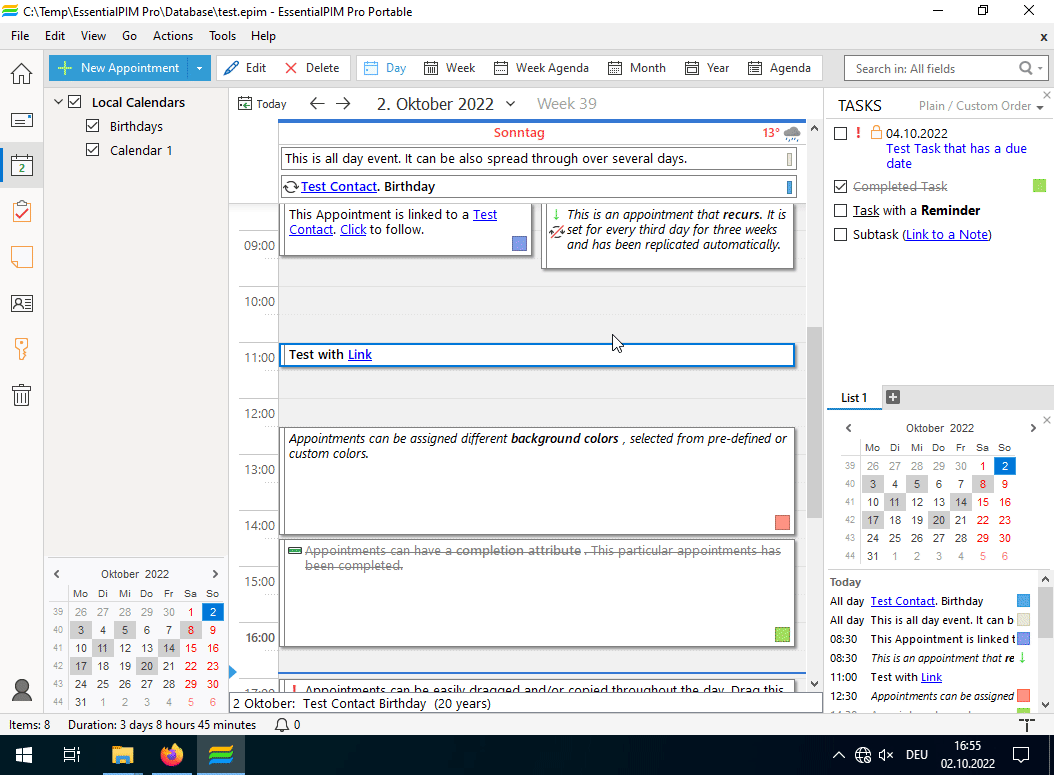
Task: Go to previous day arrow
Action: [317, 104]
